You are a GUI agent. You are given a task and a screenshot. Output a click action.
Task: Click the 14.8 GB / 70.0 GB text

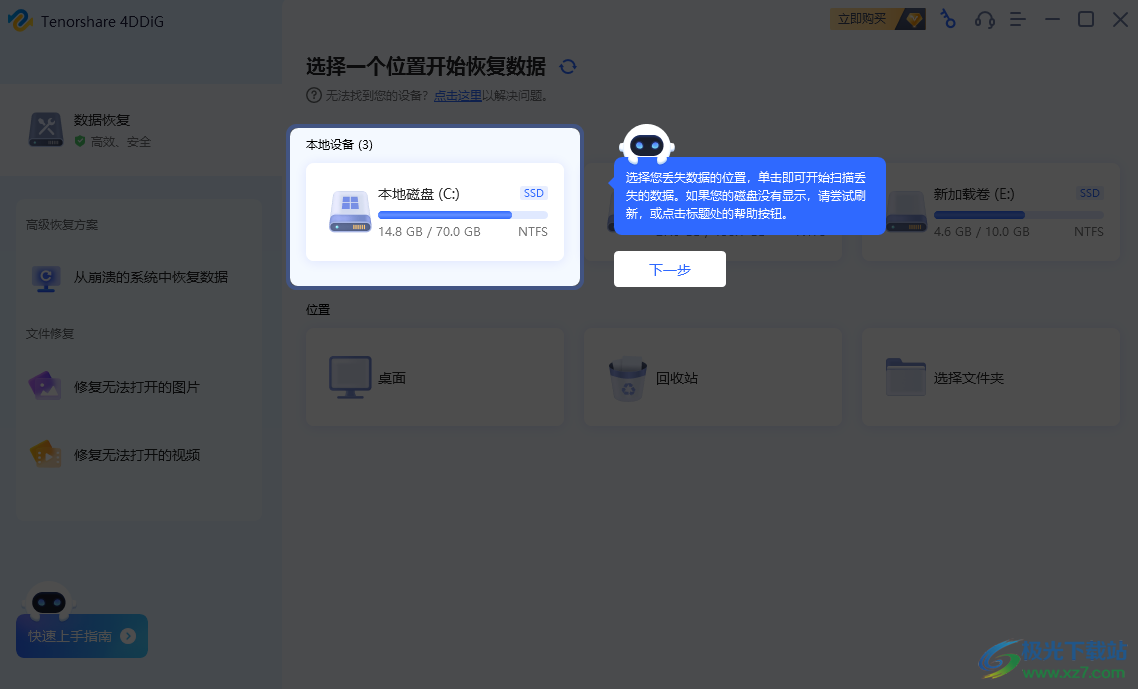(429, 232)
